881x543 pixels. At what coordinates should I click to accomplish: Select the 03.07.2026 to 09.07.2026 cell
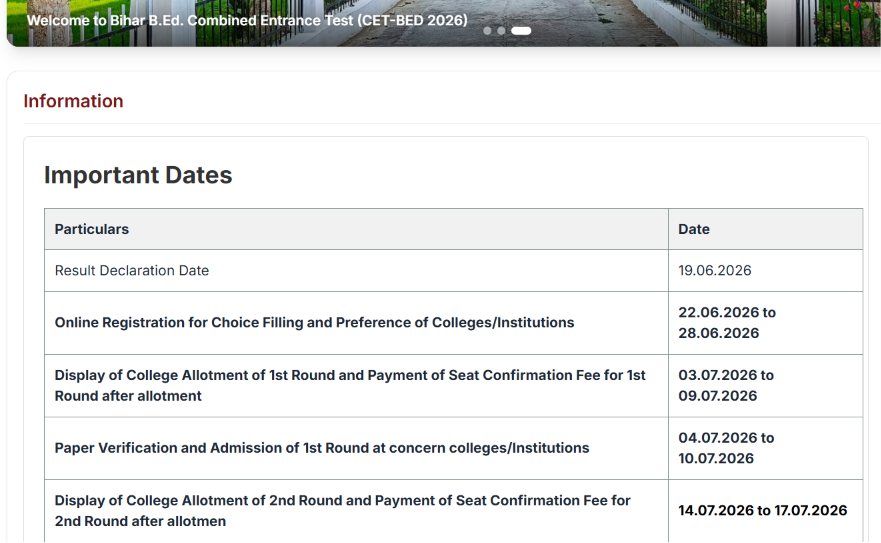coord(726,386)
